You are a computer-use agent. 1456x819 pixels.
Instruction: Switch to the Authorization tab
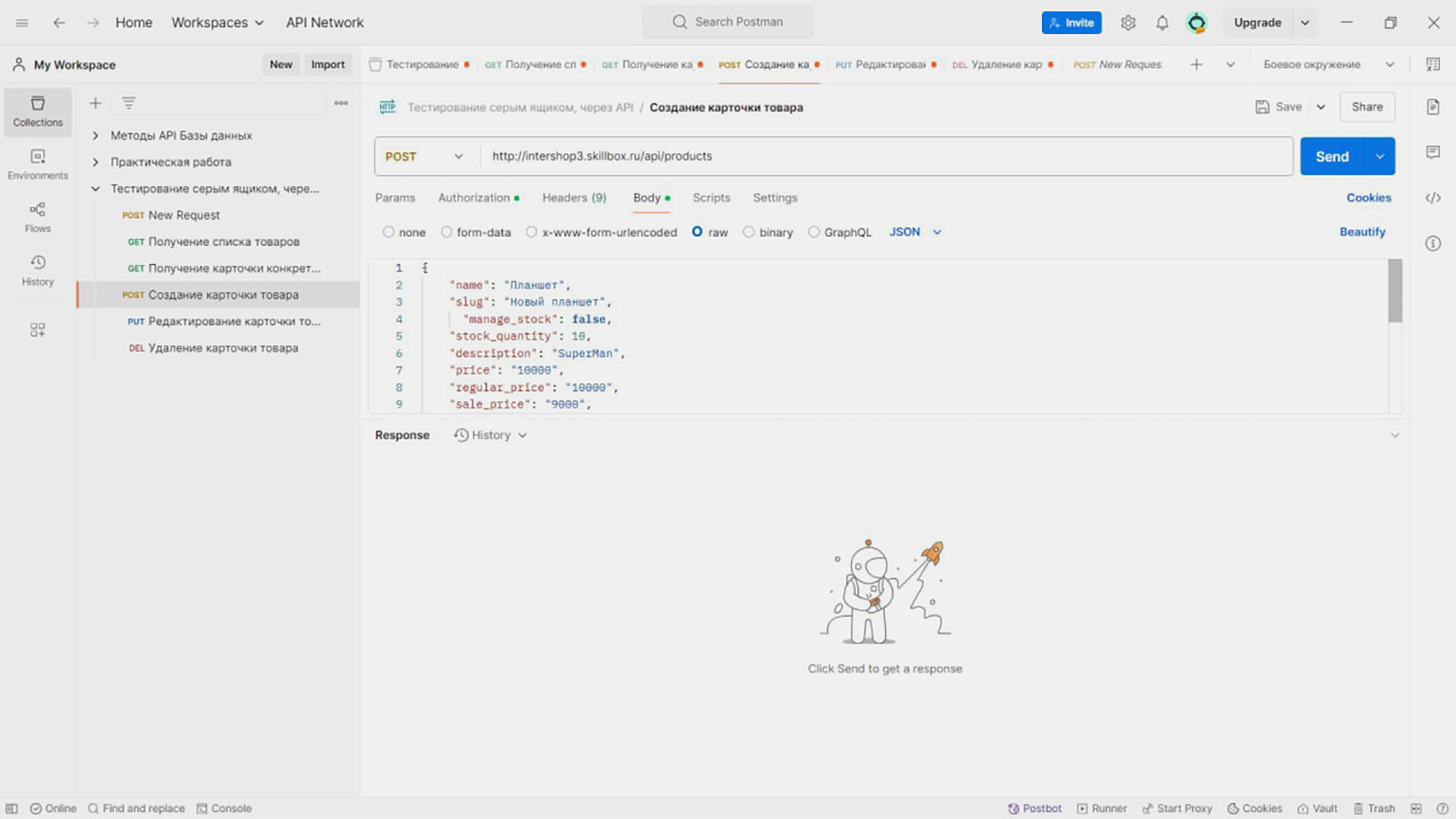pos(478,198)
